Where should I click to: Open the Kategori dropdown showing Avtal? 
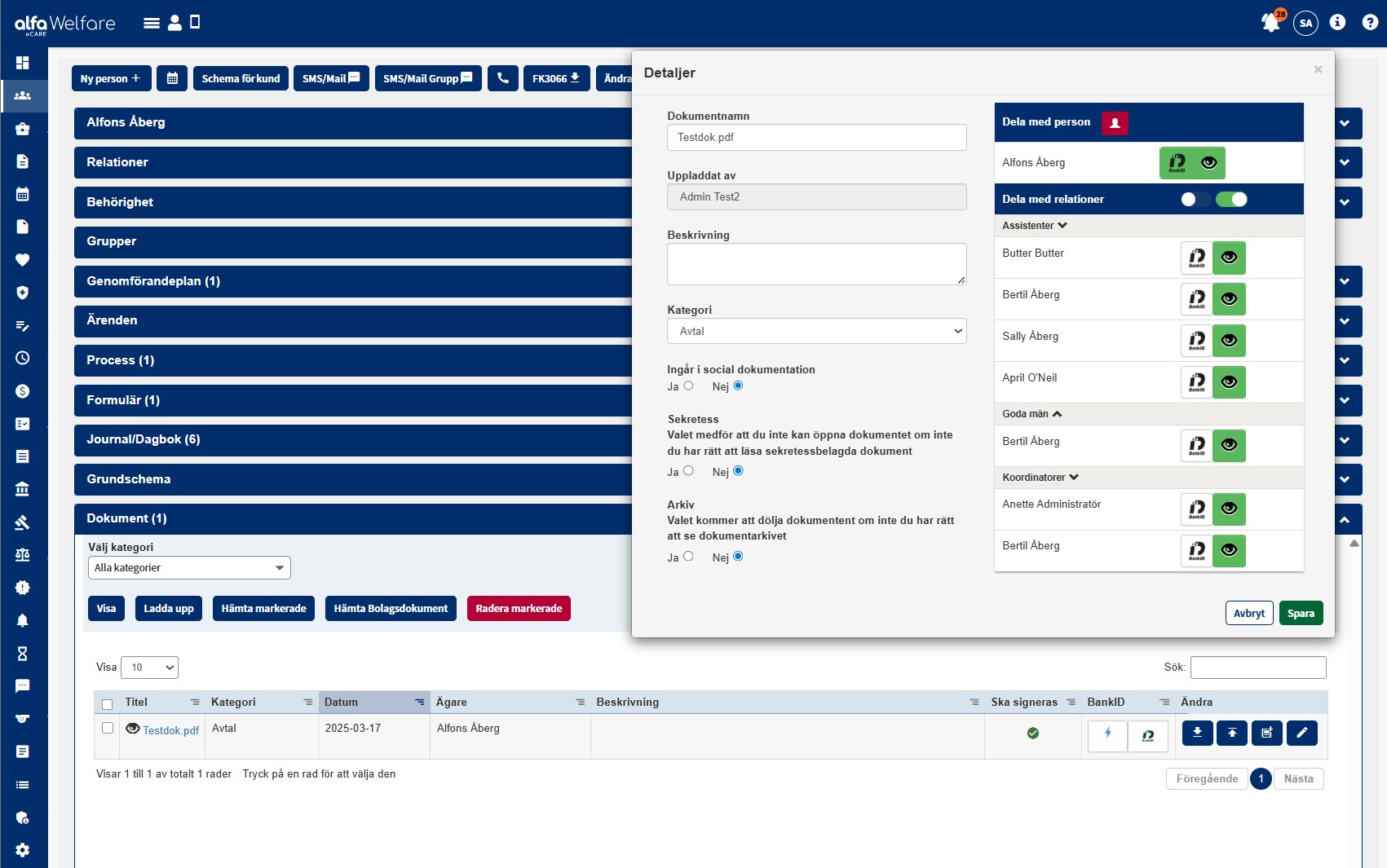point(816,331)
